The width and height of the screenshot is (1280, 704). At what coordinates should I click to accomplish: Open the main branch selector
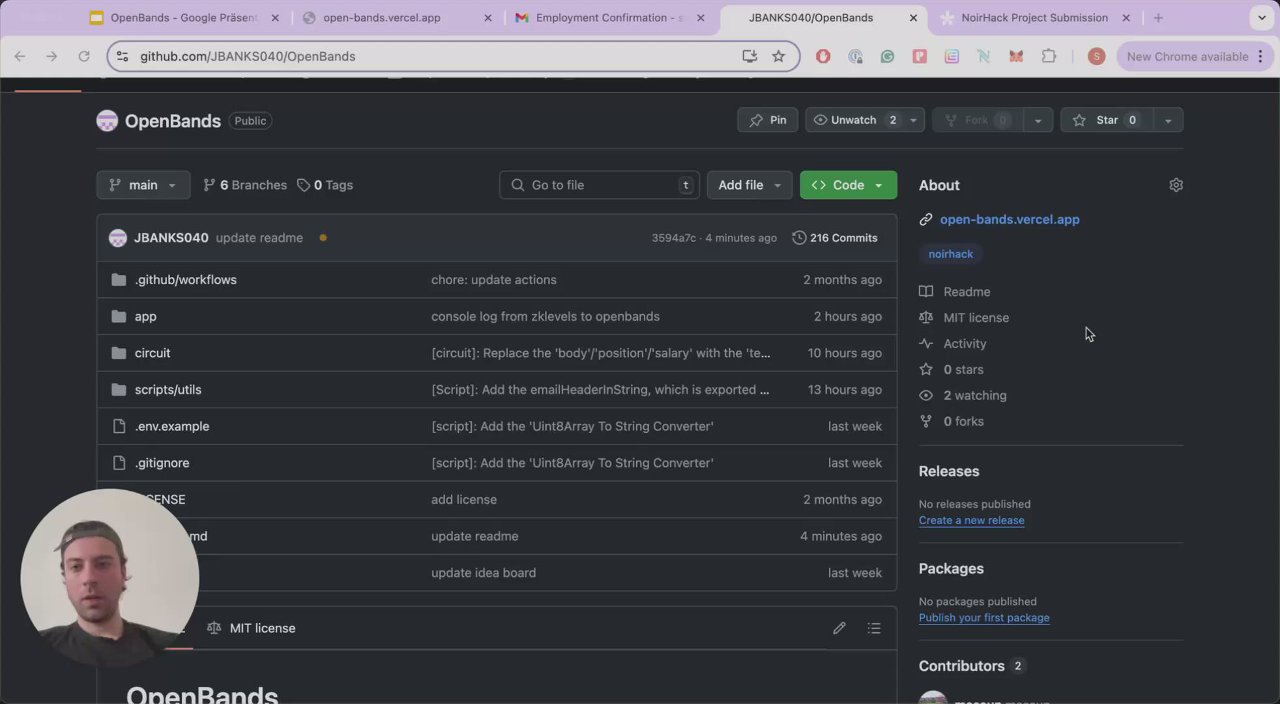coord(143,185)
